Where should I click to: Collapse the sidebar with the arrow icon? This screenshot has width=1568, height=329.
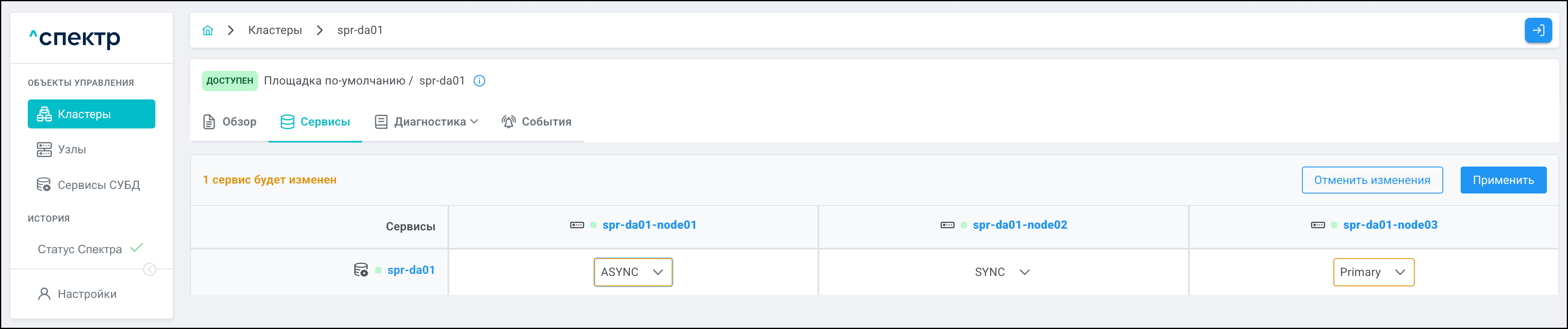tap(149, 269)
